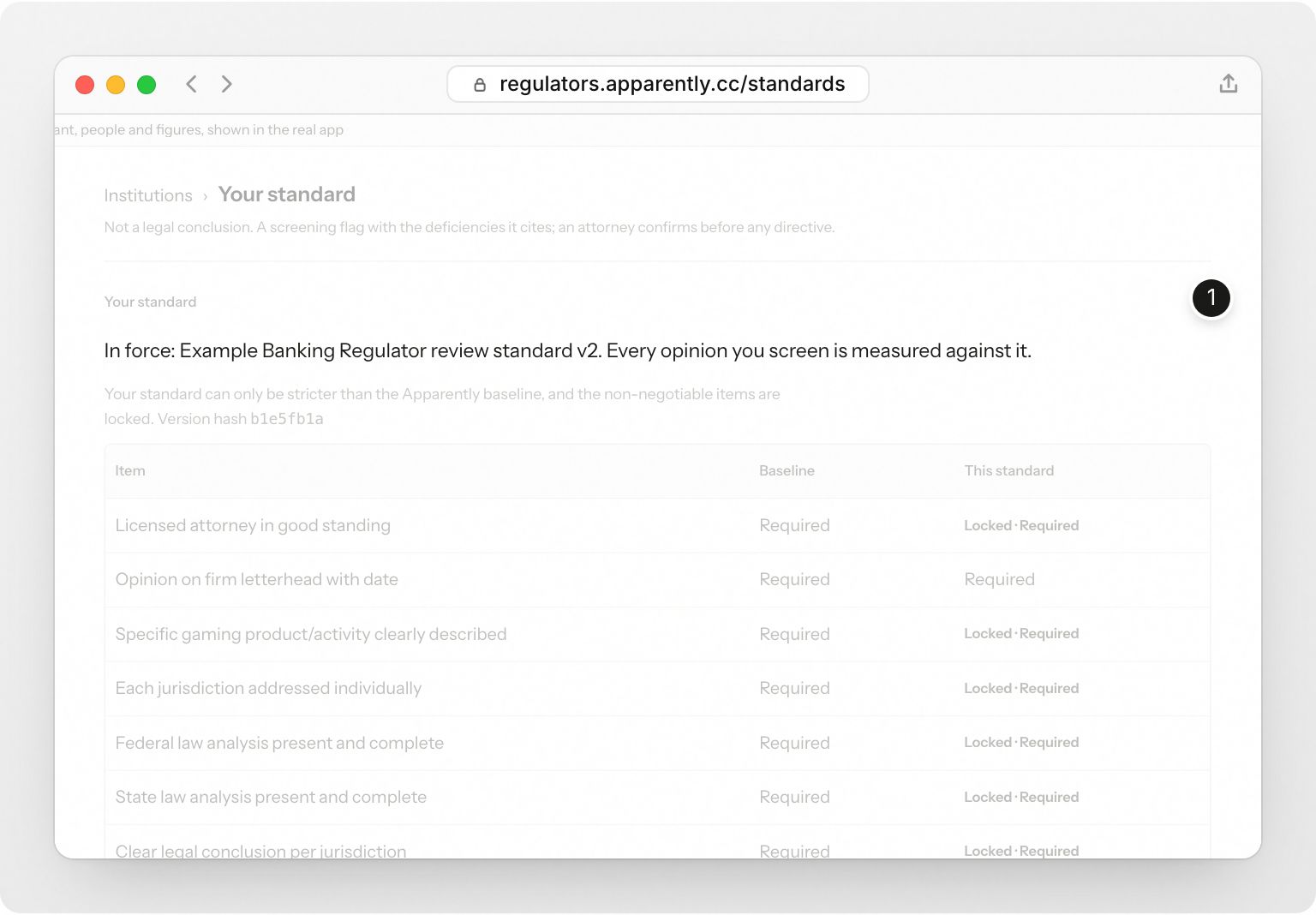
Task: Click Baseline "Required" for firm letterhead row
Action: 794,580
